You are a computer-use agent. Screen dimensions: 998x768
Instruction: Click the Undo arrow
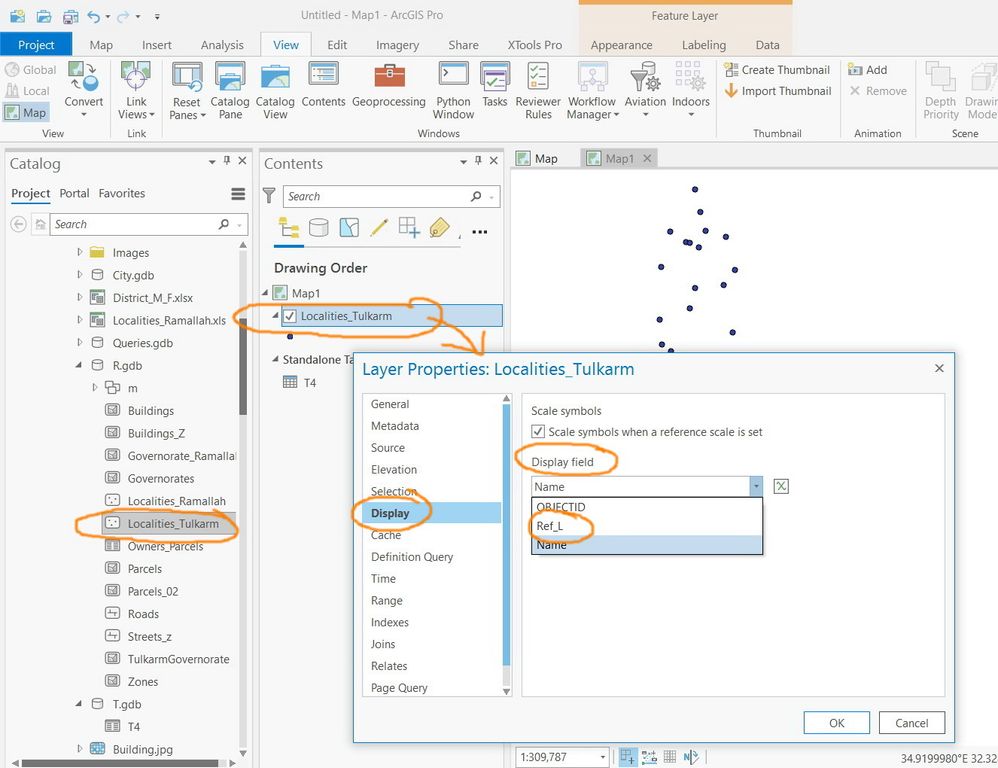[94, 17]
